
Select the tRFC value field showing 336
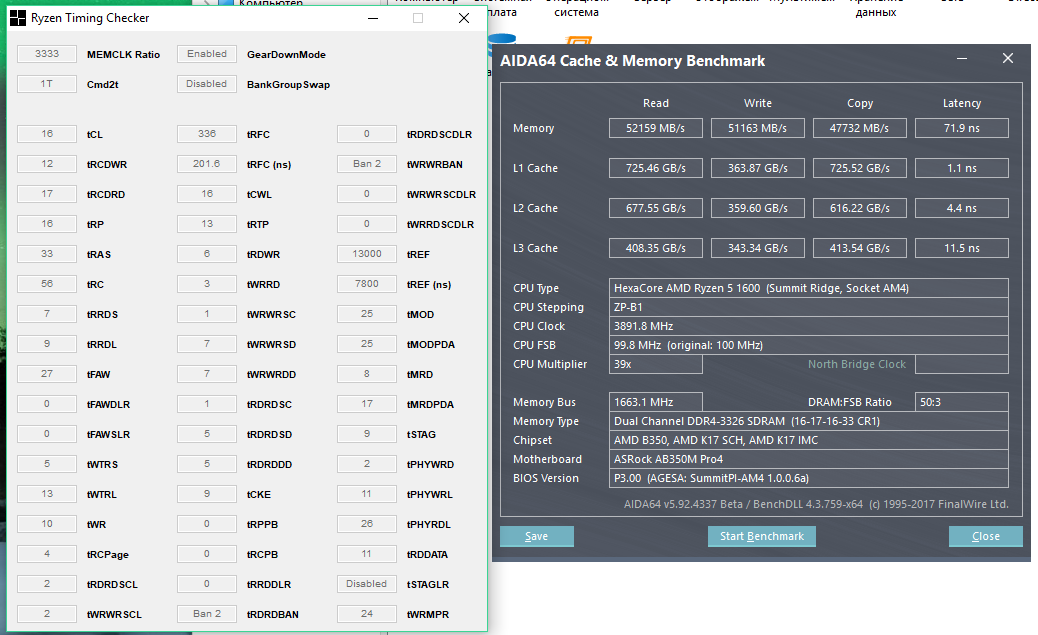coord(207,134)
